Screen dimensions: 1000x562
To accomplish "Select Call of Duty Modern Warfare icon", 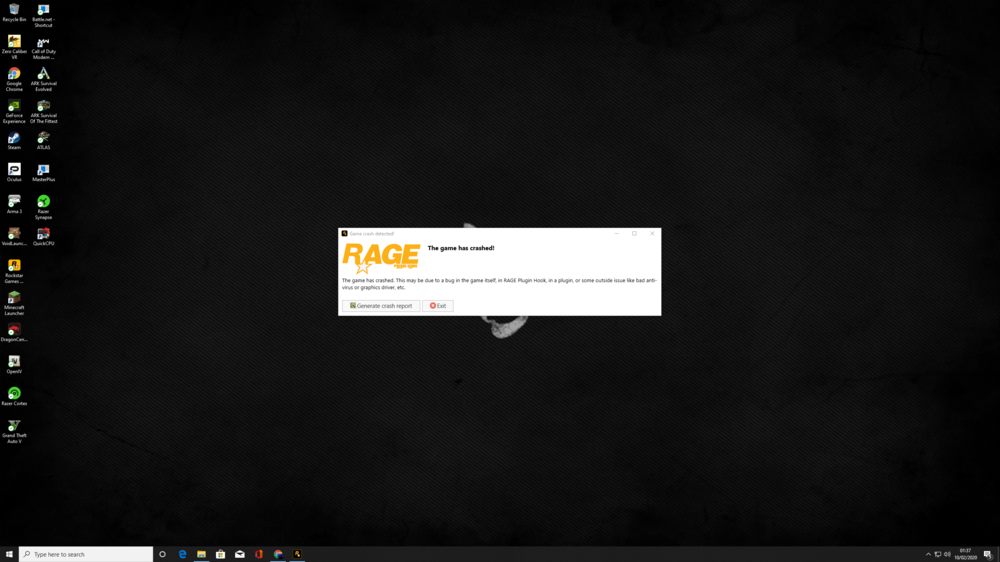I will point(43,47).
